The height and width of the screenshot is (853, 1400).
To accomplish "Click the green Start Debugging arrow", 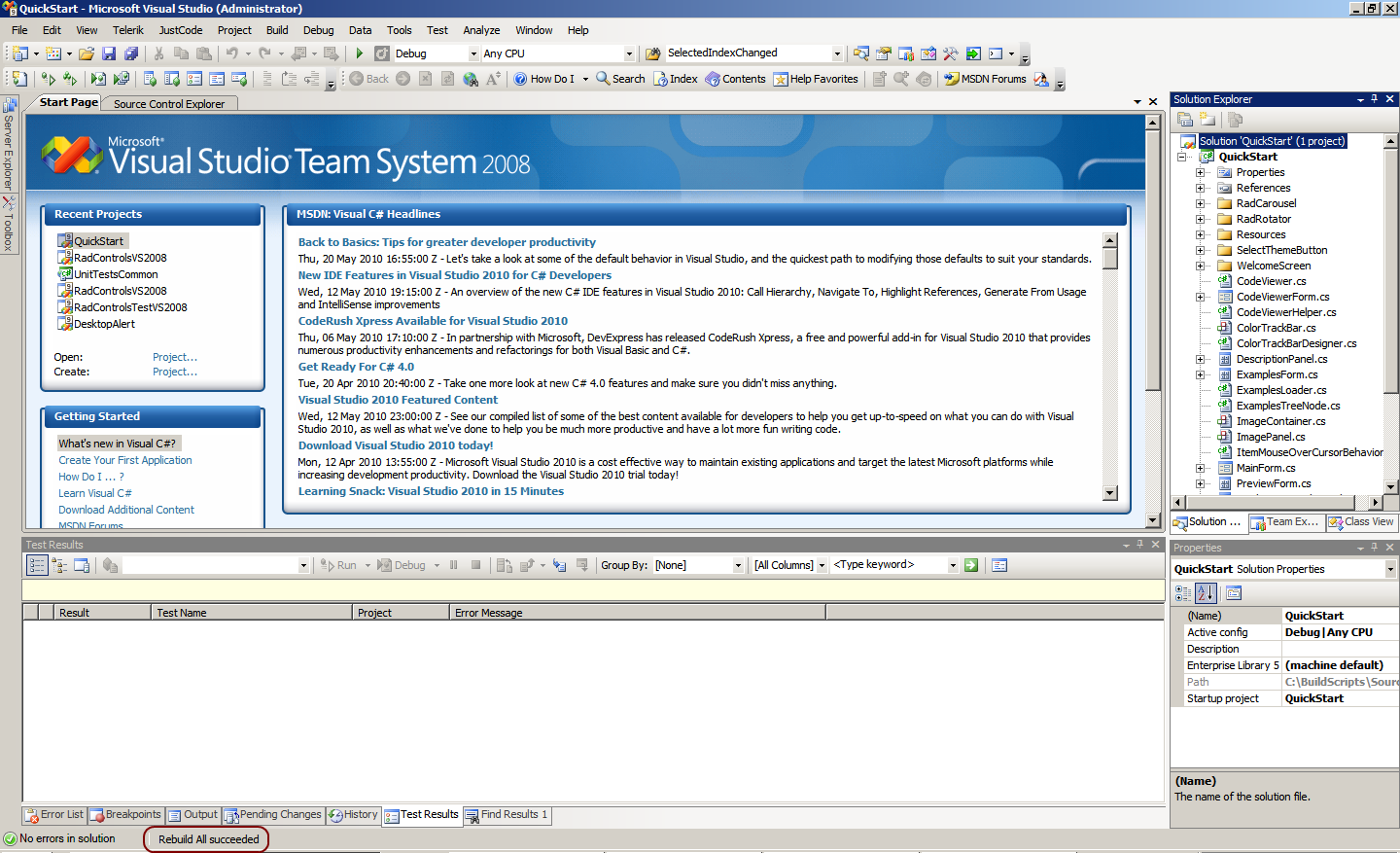I will pyautogui.click(x=360, y=53).
